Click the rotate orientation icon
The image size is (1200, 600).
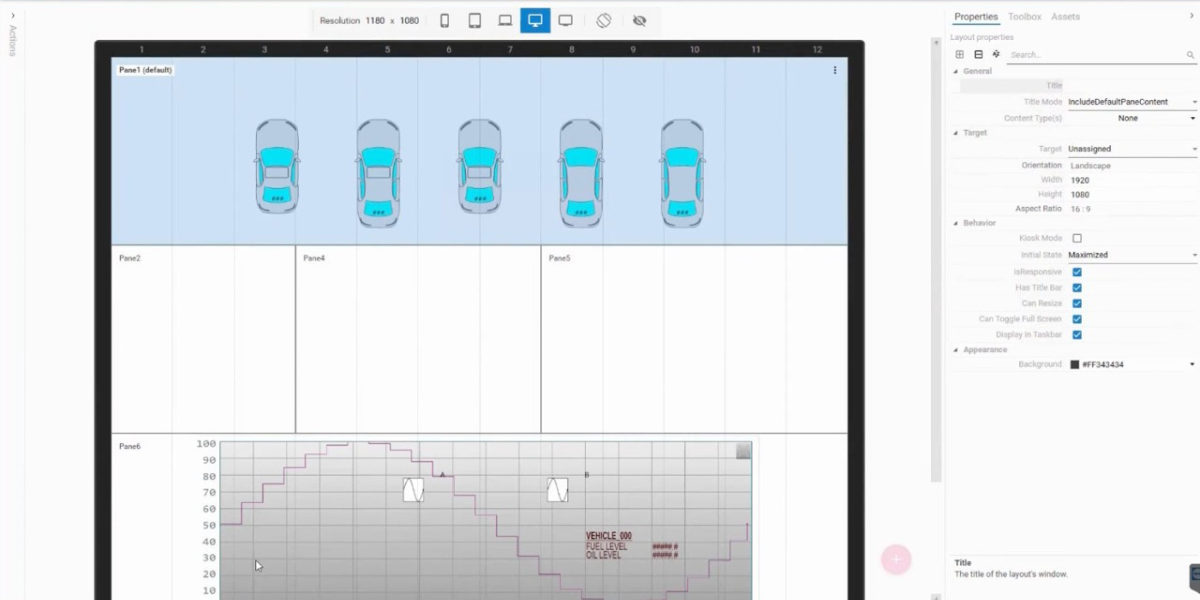(604, 21)
